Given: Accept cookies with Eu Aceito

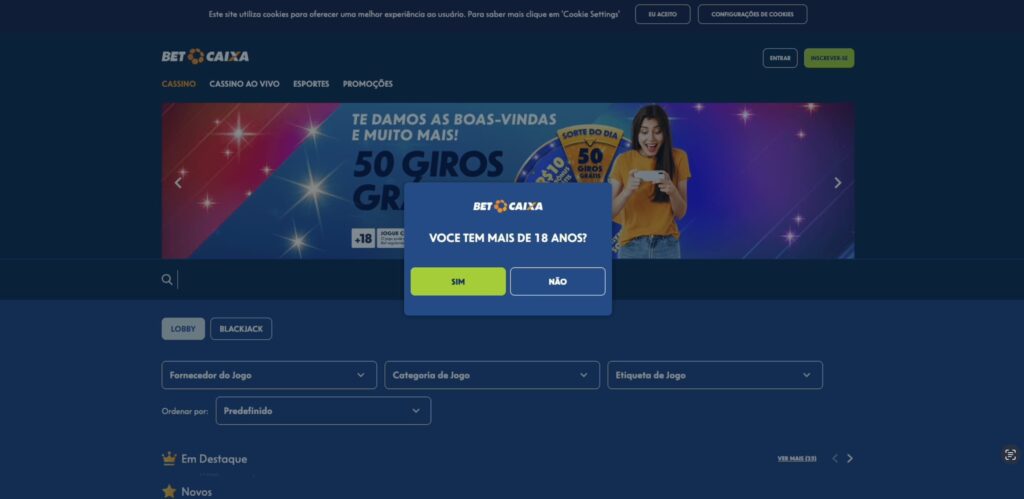Looking at the screenshot, I should [662, 14].
